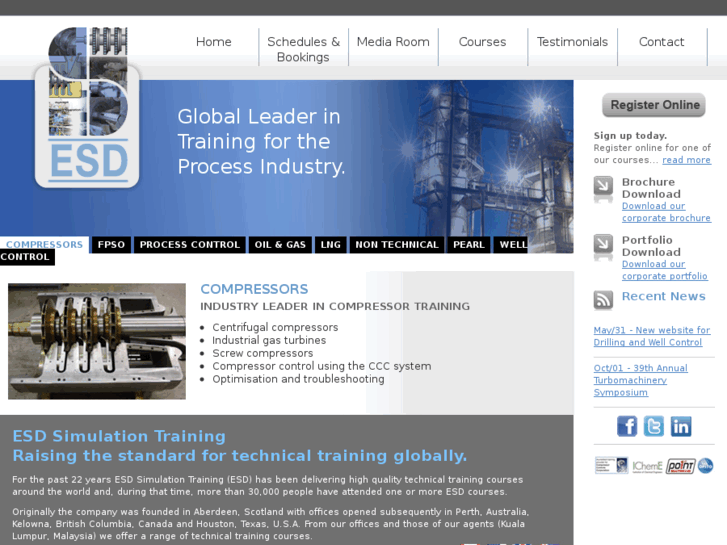The image size is (727, 545).
Task: Select the OIL & GAS tab
Action: (280, 244)
